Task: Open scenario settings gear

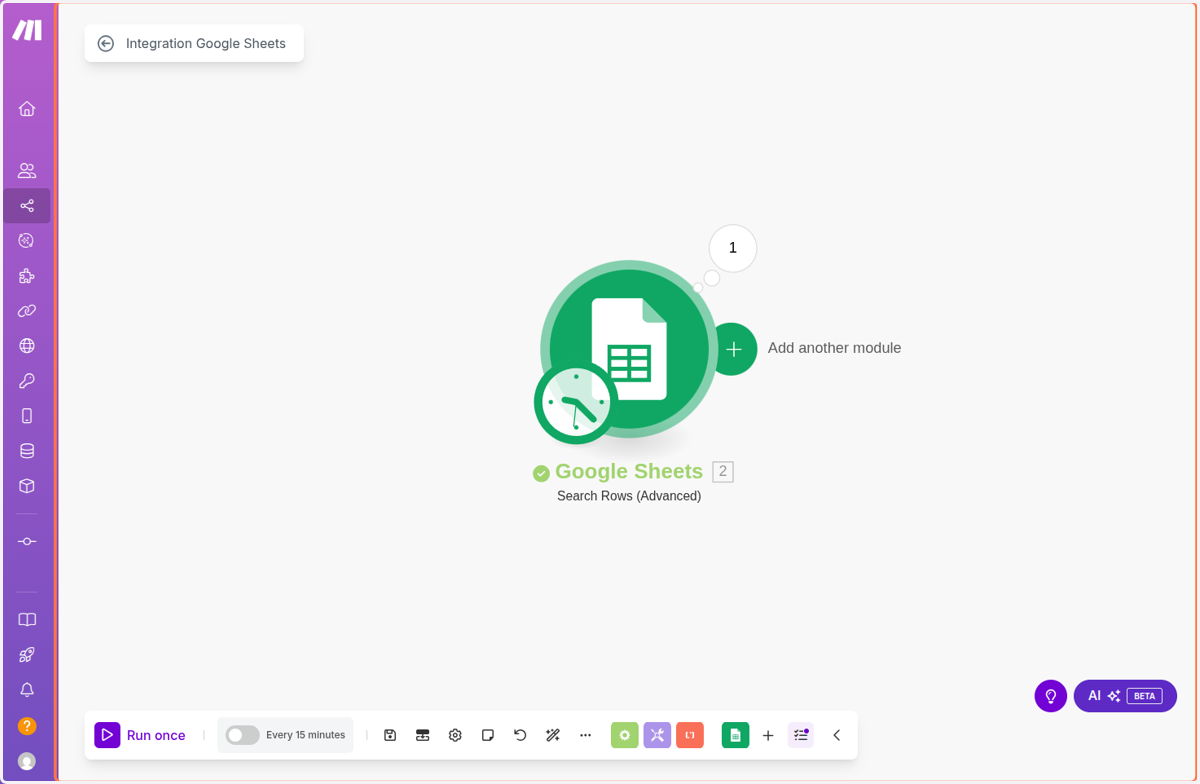Action: point(455,735)
